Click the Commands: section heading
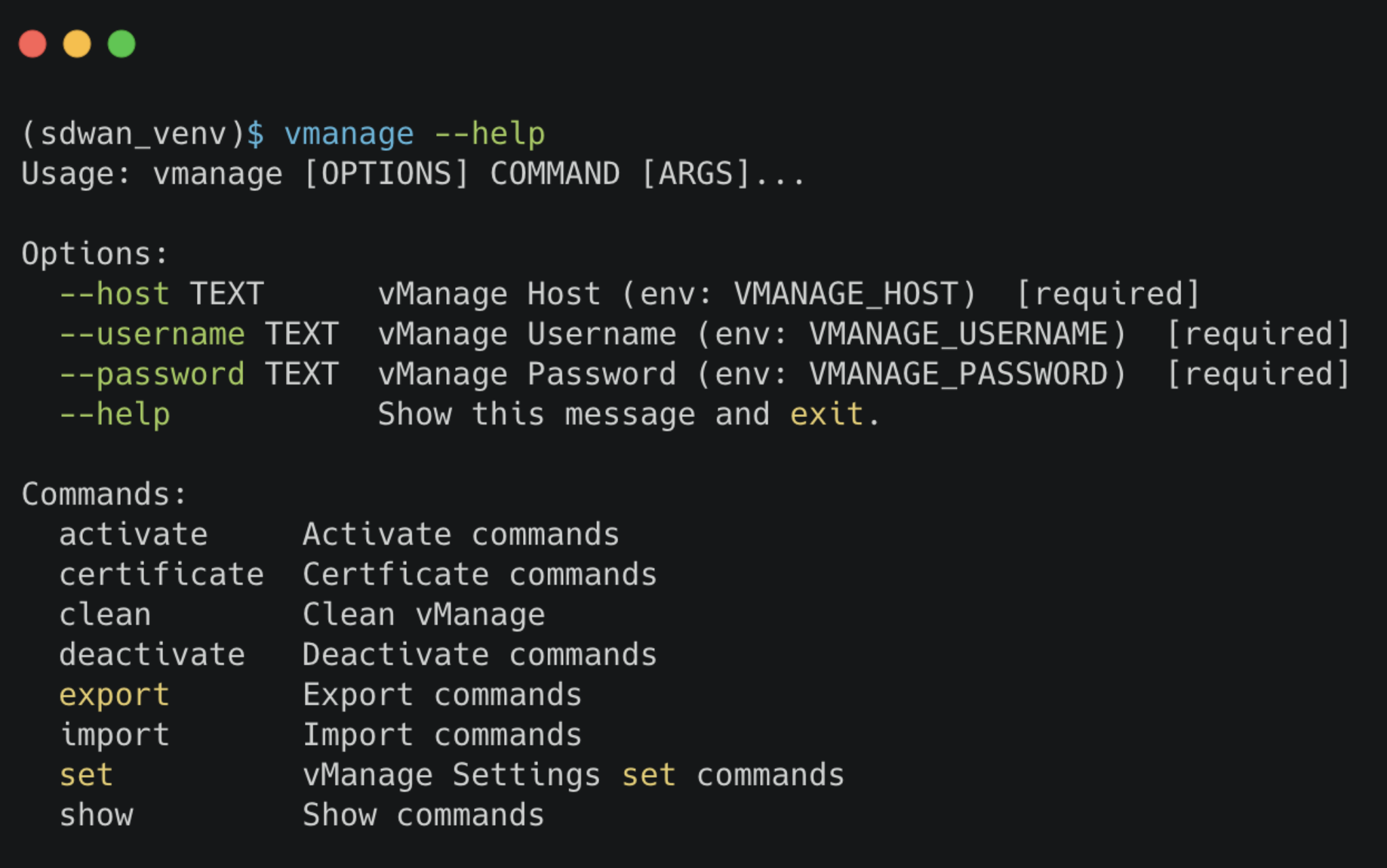 104,494
